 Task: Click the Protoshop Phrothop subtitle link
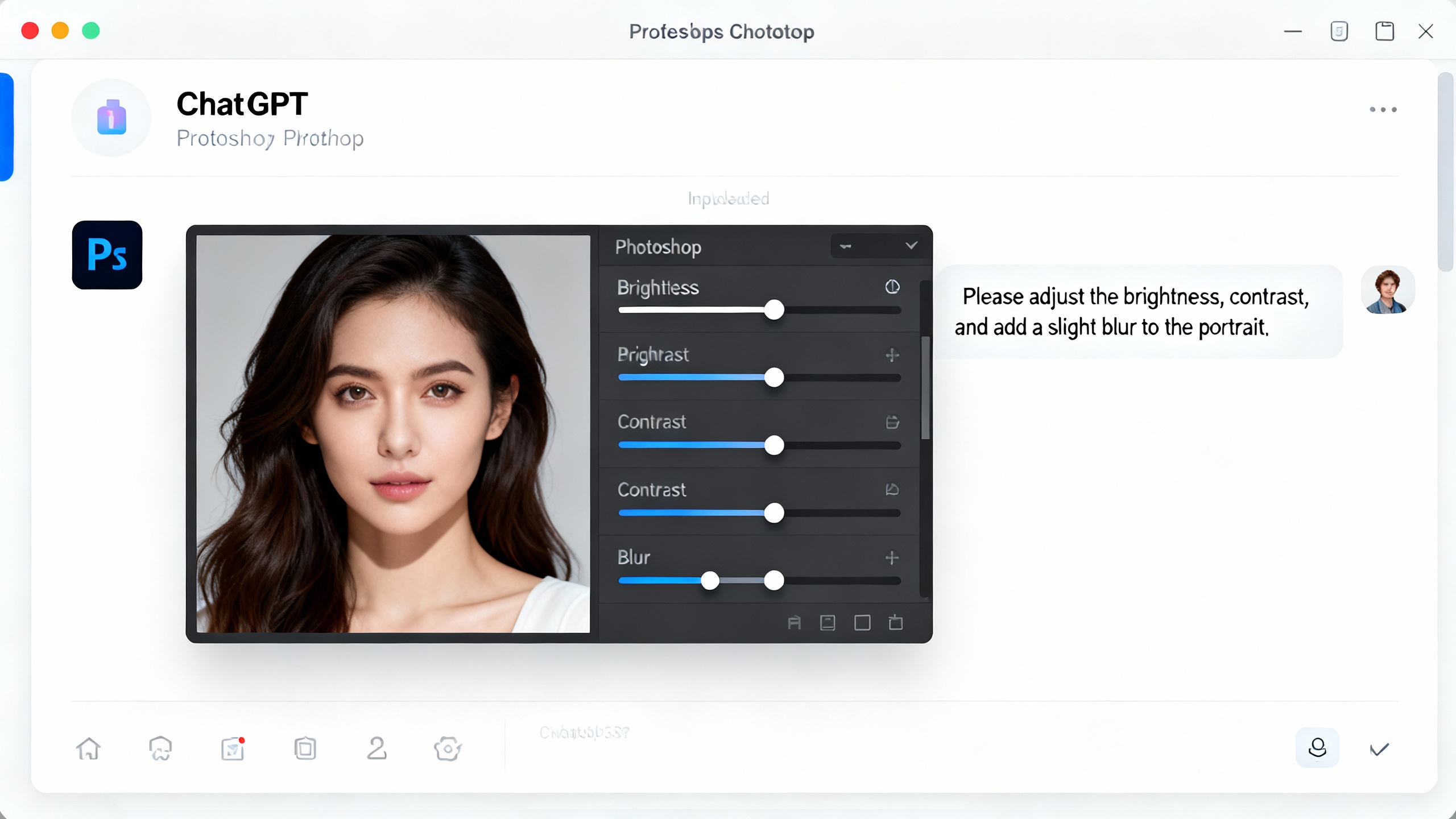point(270,138)
